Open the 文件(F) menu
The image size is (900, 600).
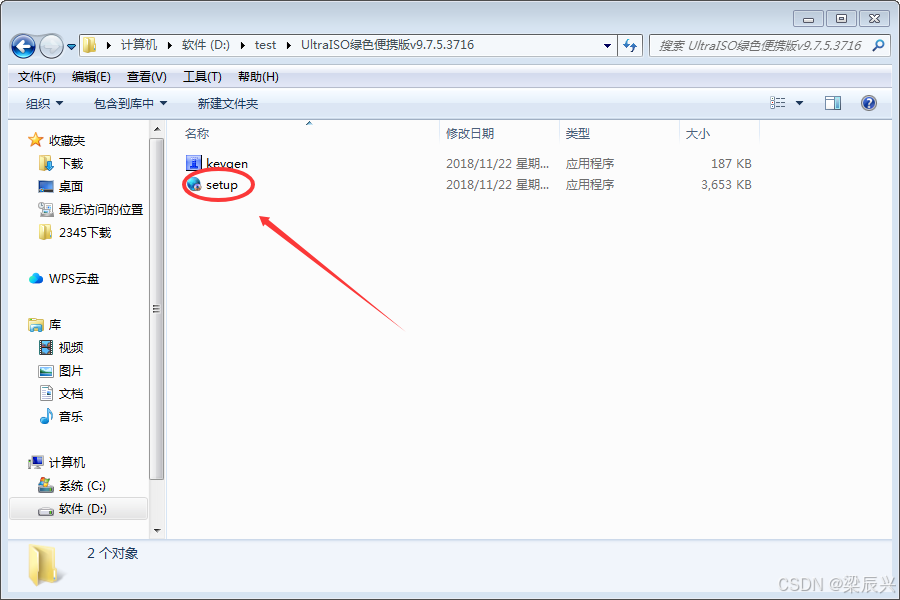37,77
